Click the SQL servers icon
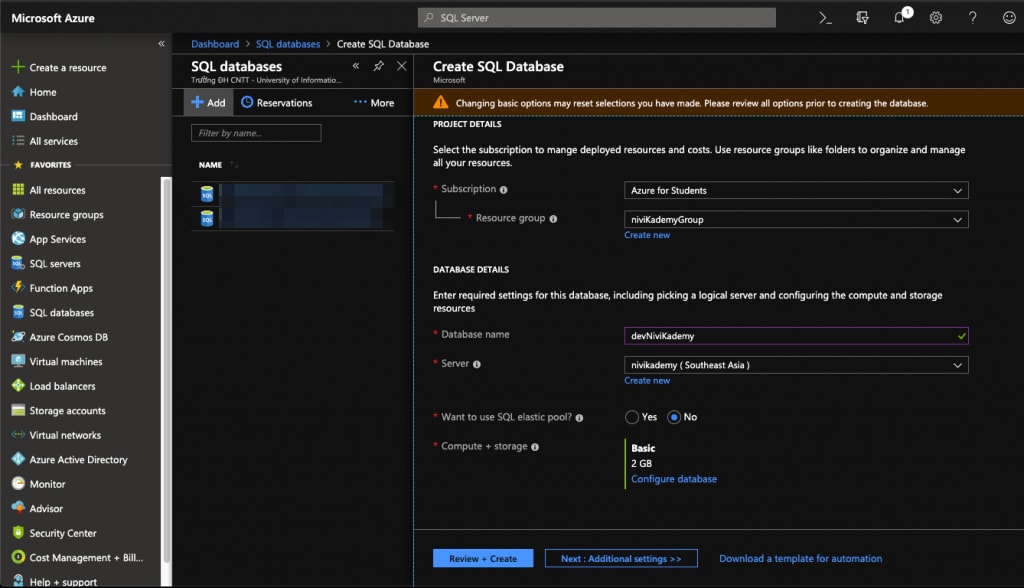 click(18, 263)
